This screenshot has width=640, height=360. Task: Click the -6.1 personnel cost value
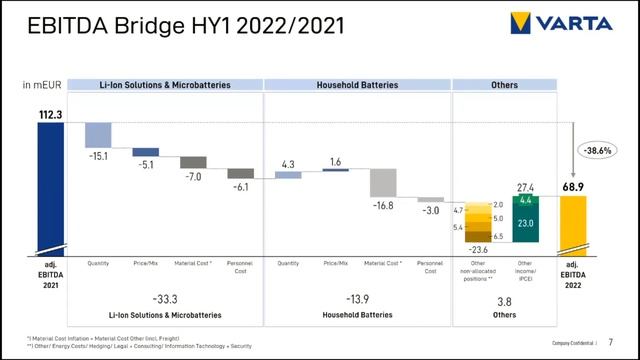[x=240, y=187]
